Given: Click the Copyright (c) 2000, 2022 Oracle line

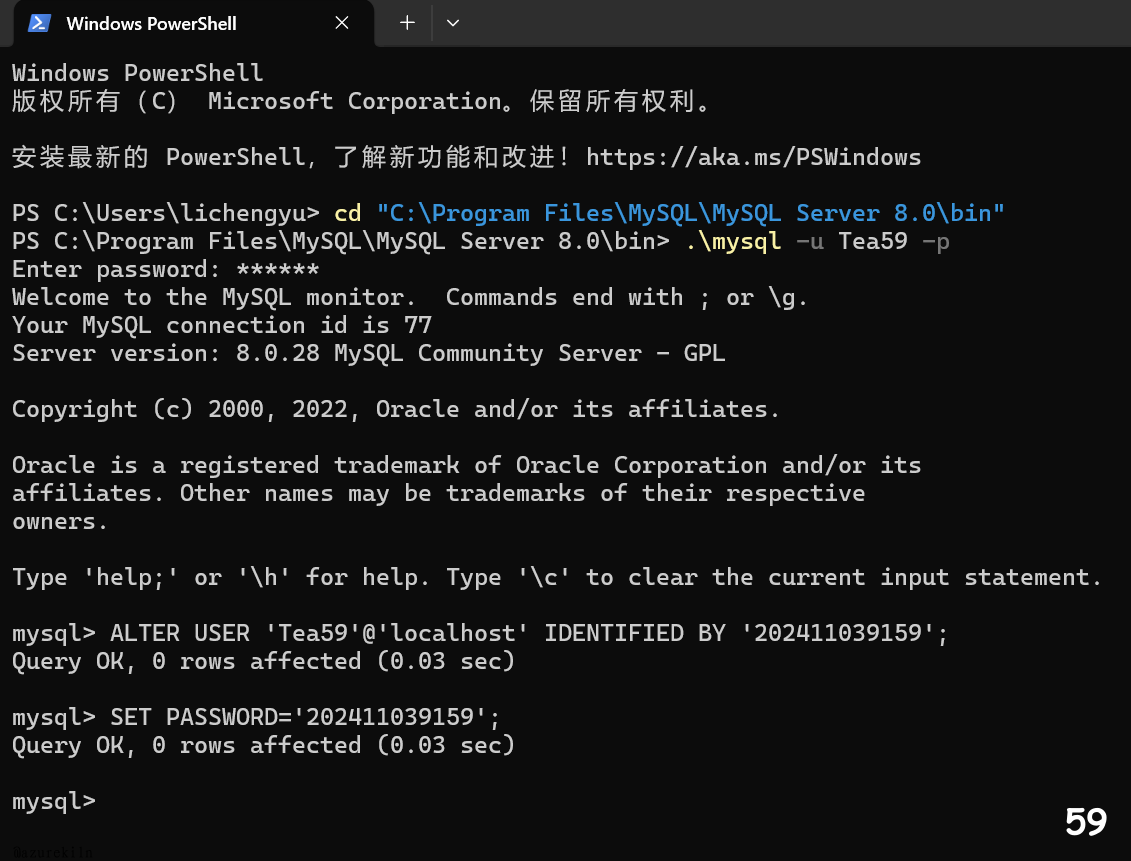Looking at the screenshot, I should pos(396,409).
